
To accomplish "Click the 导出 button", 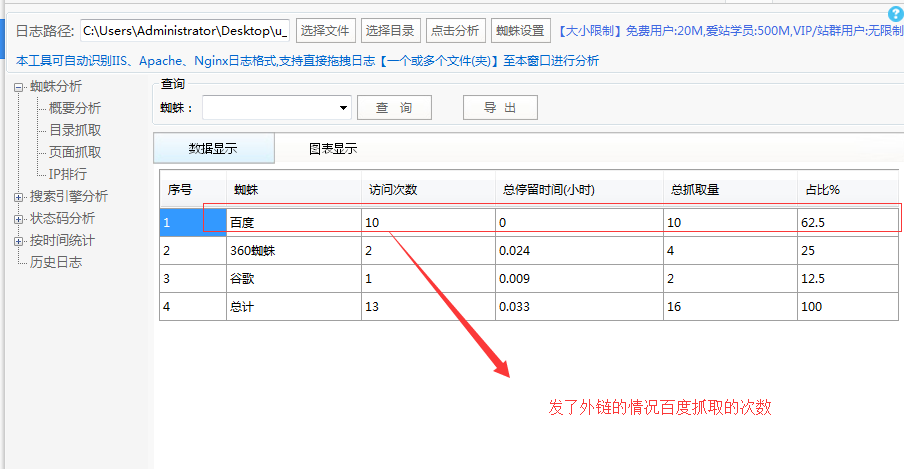I will click(500, 108).
